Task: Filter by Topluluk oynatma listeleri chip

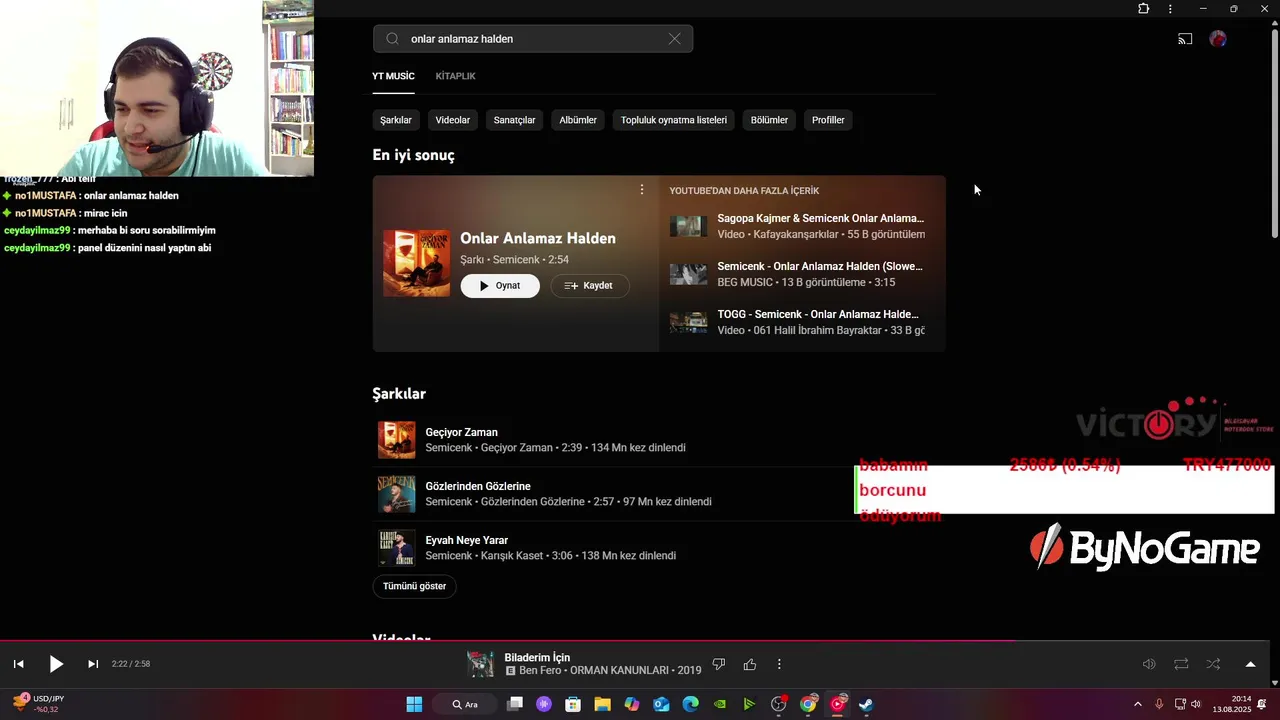Action: [674, 120]
